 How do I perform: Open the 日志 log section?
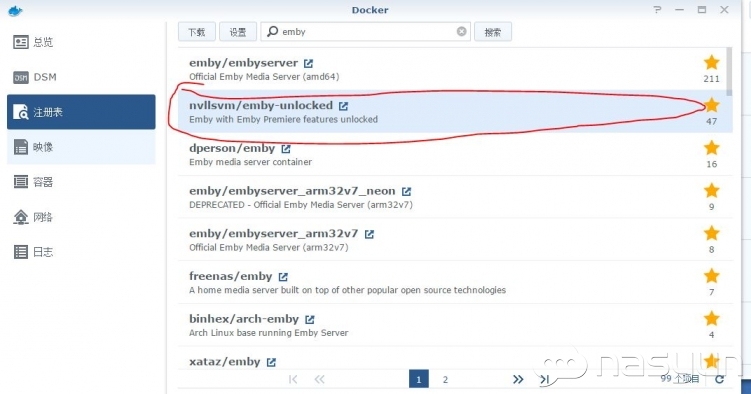81,252
